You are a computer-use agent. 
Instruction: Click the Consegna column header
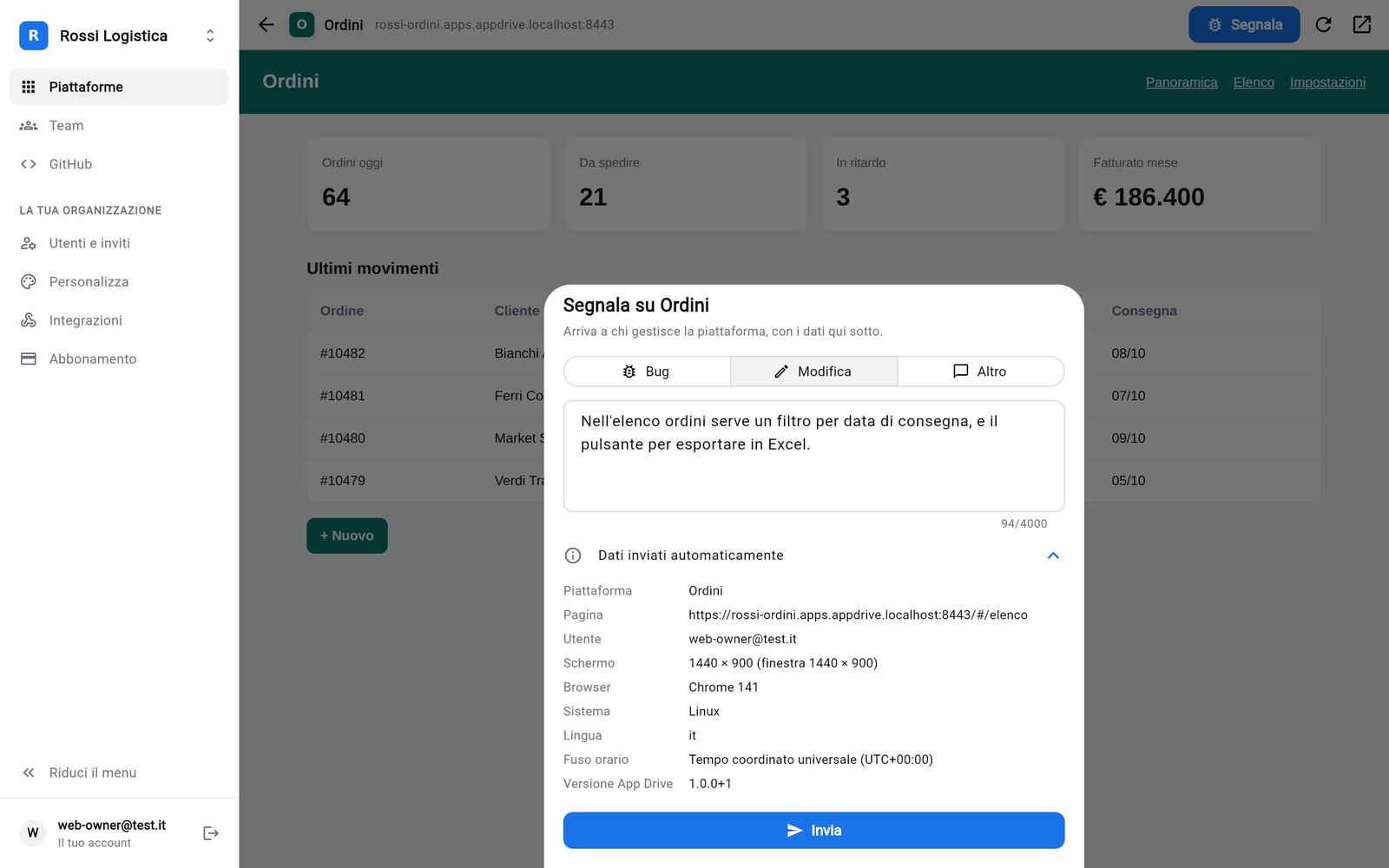[1144, 311]
